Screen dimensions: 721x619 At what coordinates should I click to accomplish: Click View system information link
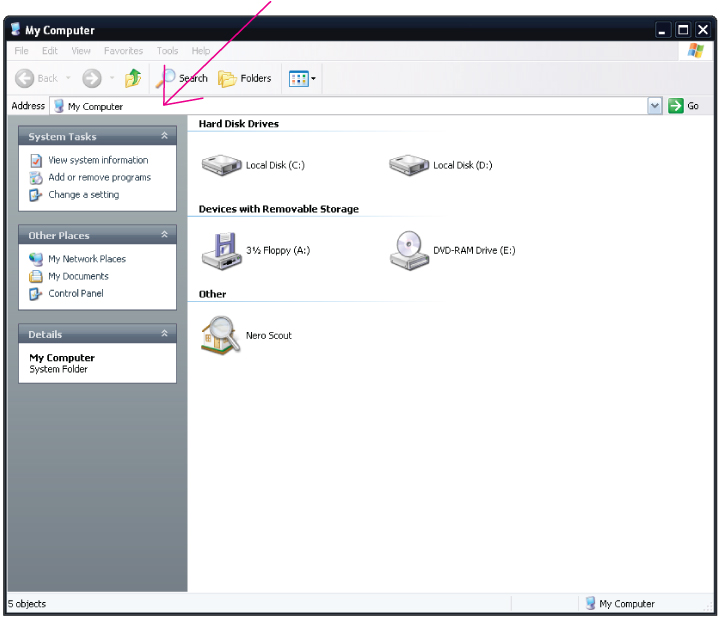coord(98,160)
